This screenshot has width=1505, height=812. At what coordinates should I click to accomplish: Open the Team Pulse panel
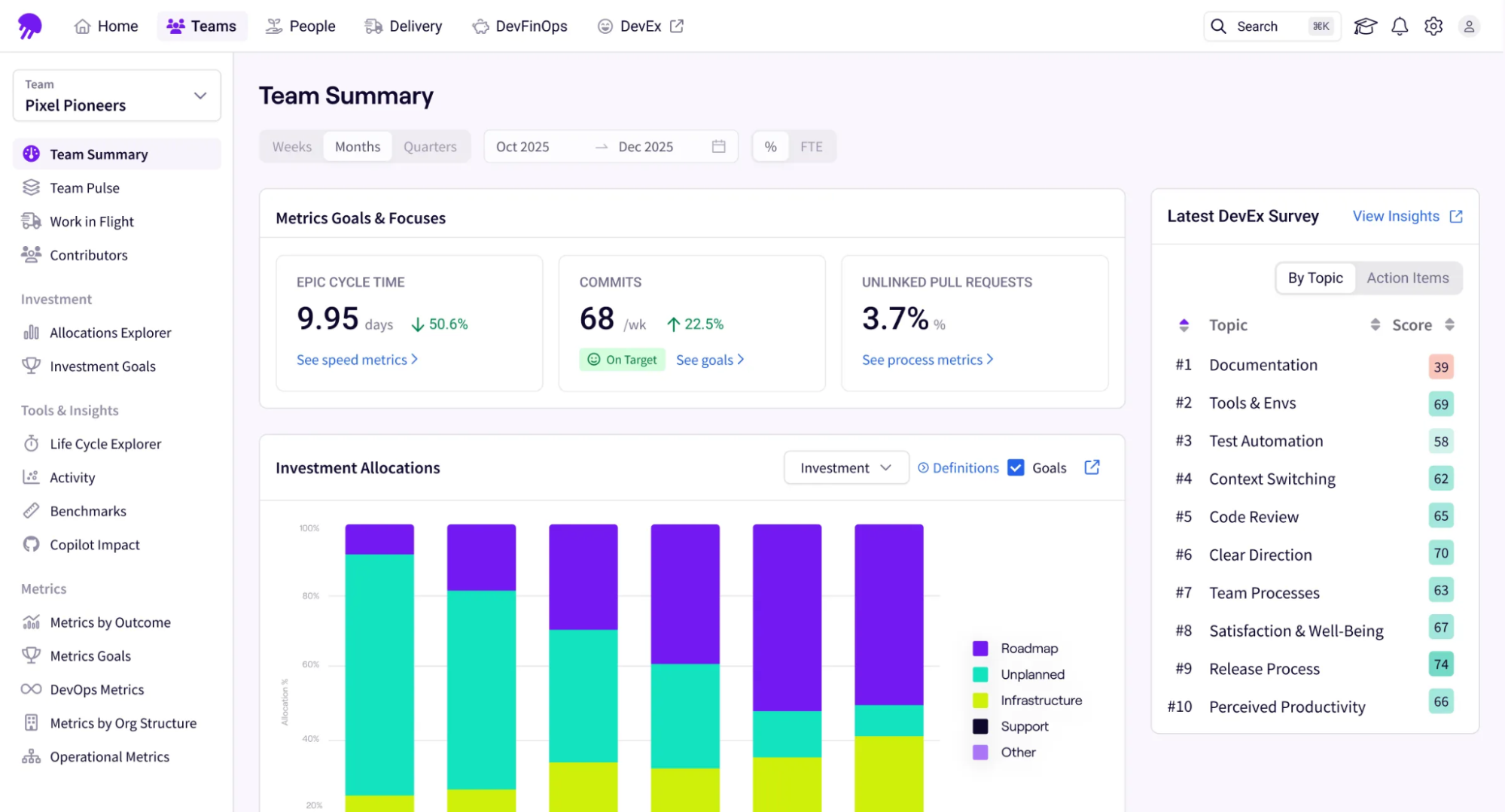click(85, 187)
